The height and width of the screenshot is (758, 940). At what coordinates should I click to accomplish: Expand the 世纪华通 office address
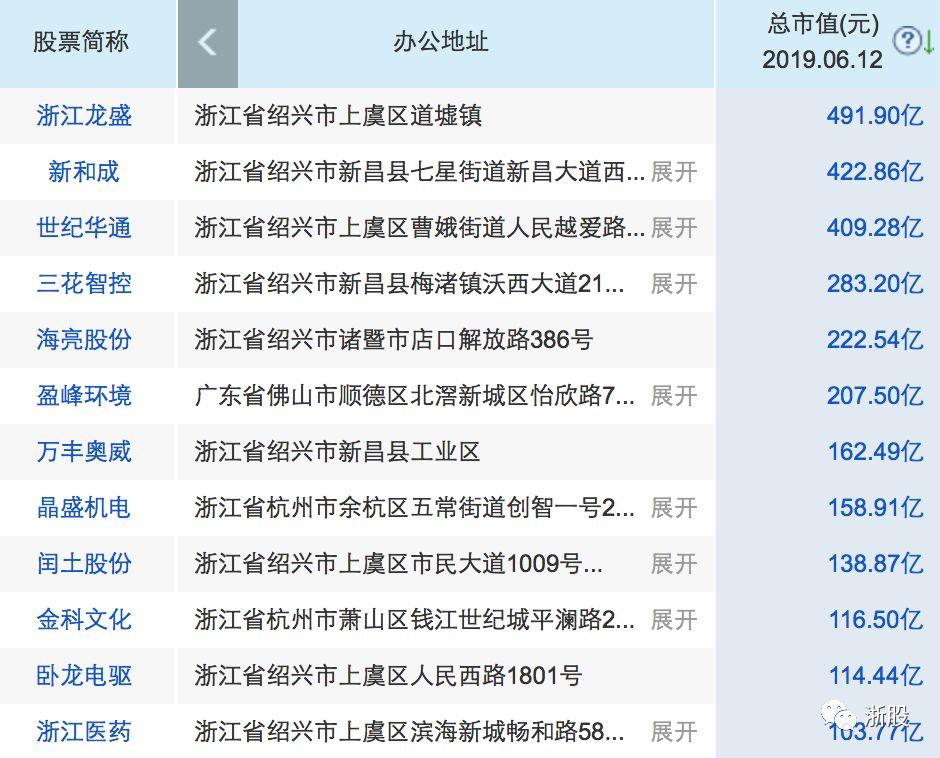674,228
